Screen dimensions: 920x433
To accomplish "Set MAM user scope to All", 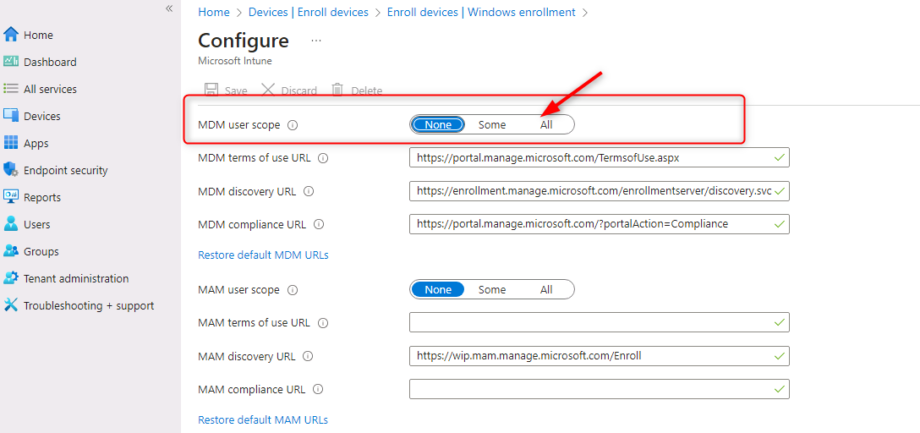I will pyautogui.click(x=546, y=290).
